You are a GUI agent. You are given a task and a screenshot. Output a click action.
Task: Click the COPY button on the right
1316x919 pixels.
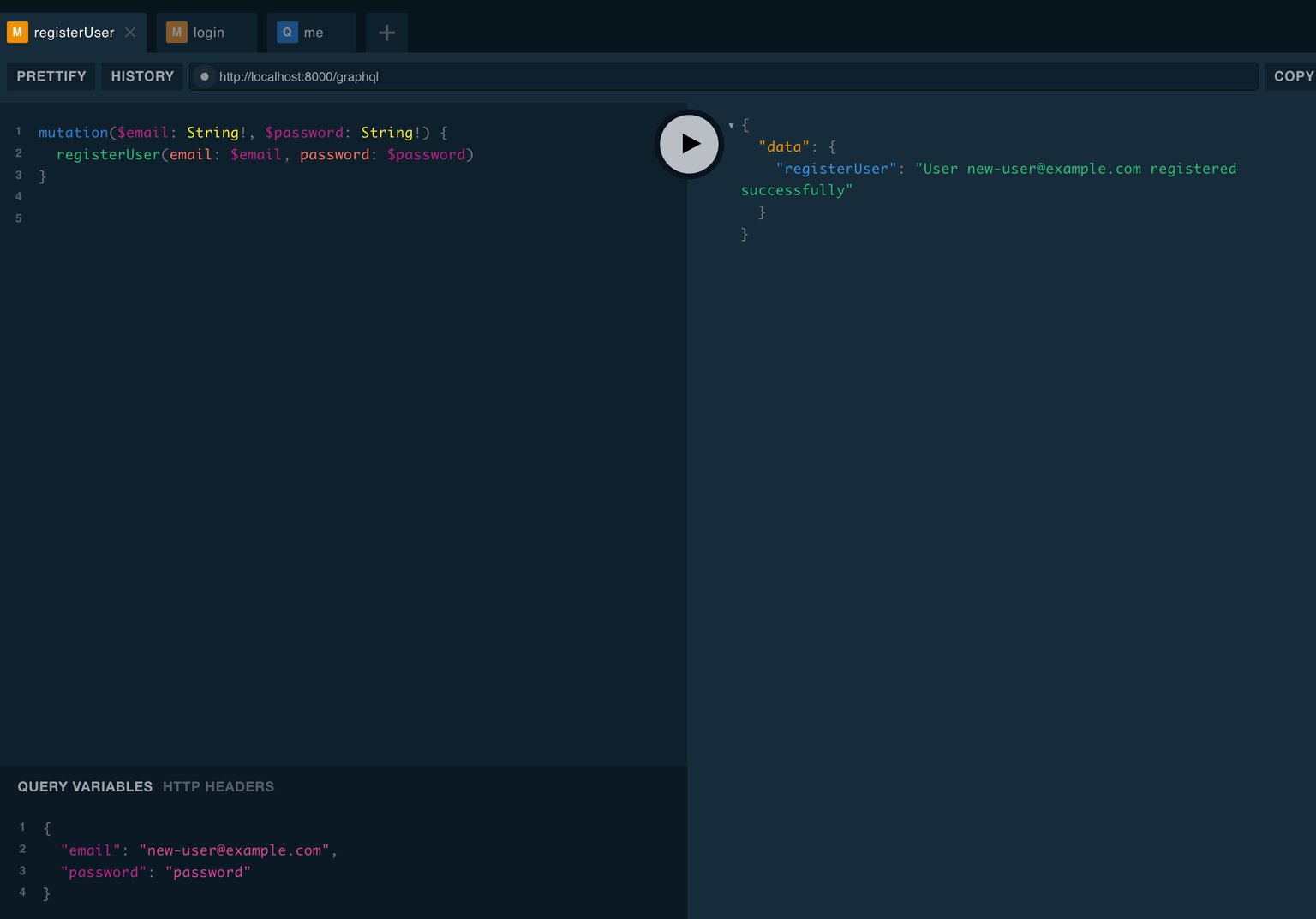[1292, 76]
